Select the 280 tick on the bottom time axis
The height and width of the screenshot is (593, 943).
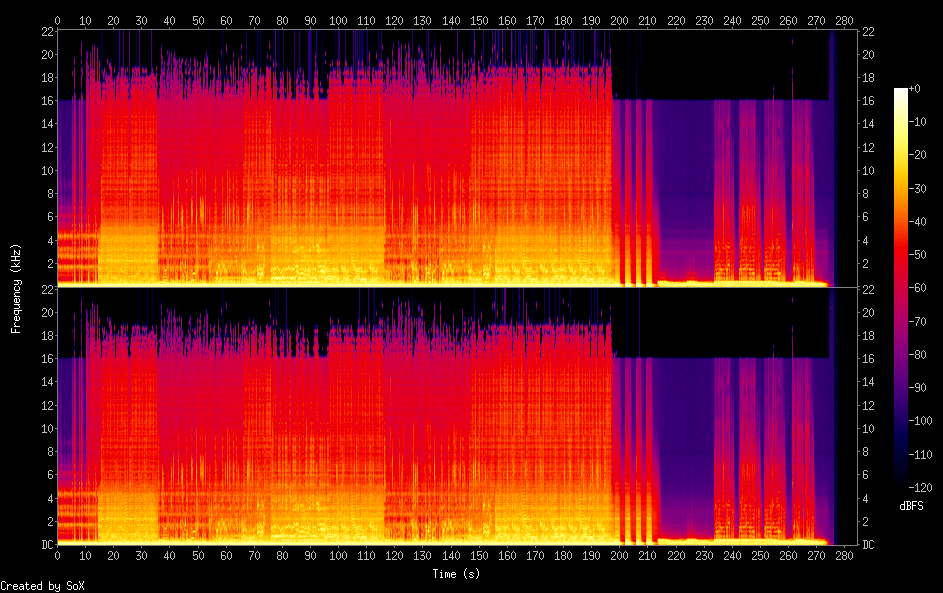pyautogui.click(x=846, y=554)
